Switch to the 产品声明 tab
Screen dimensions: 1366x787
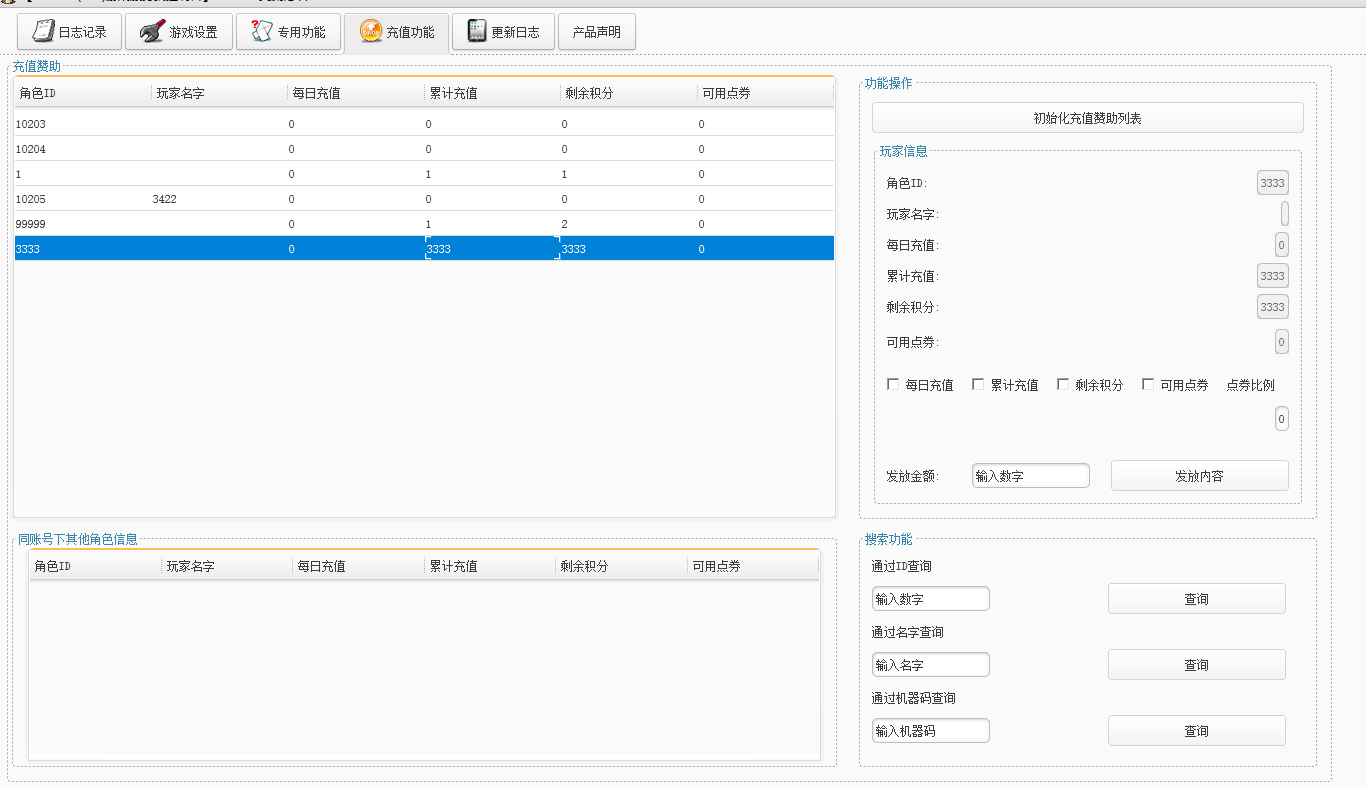point(597,32)
